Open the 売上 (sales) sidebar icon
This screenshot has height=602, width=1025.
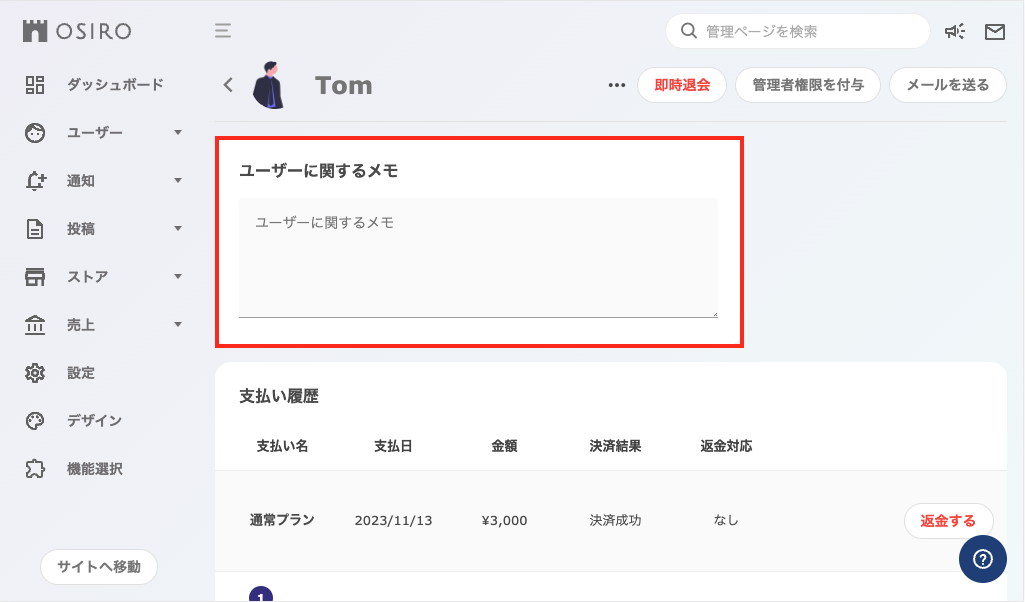click(x=35, y=325)
